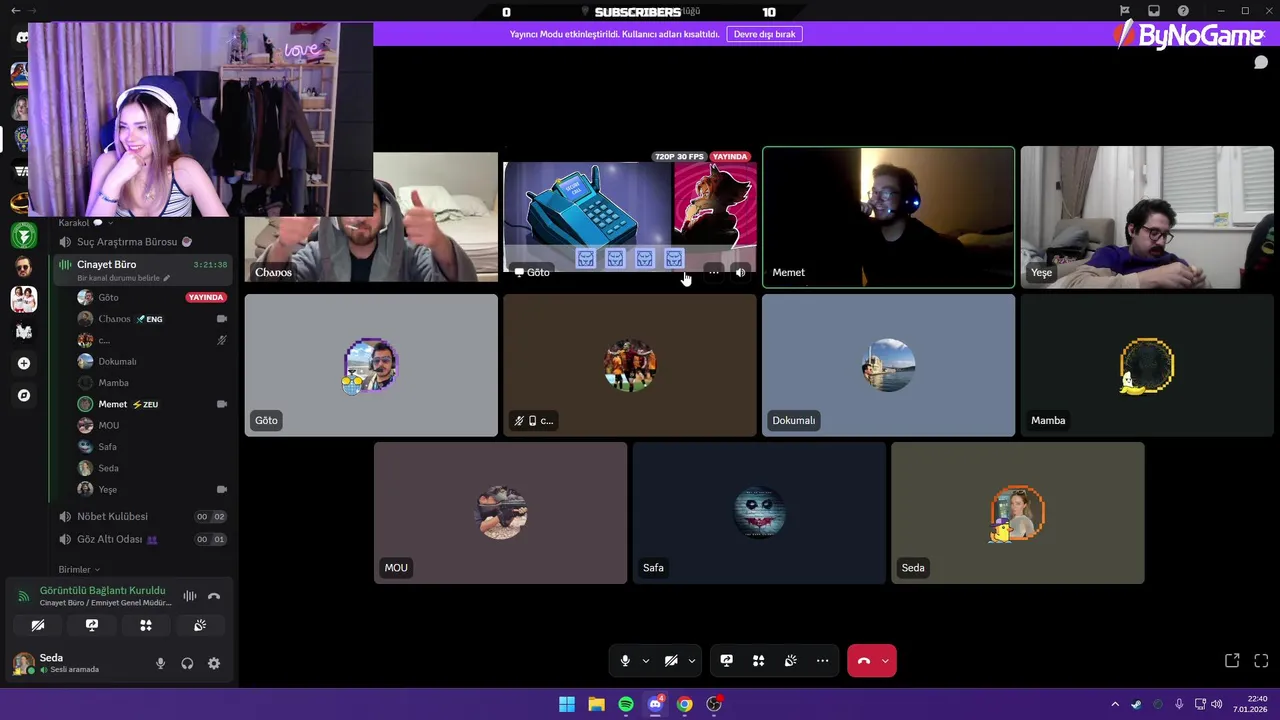Select Mamba in voice member list
Viewport: 1280px width, 720px height.
click(152, 383)
